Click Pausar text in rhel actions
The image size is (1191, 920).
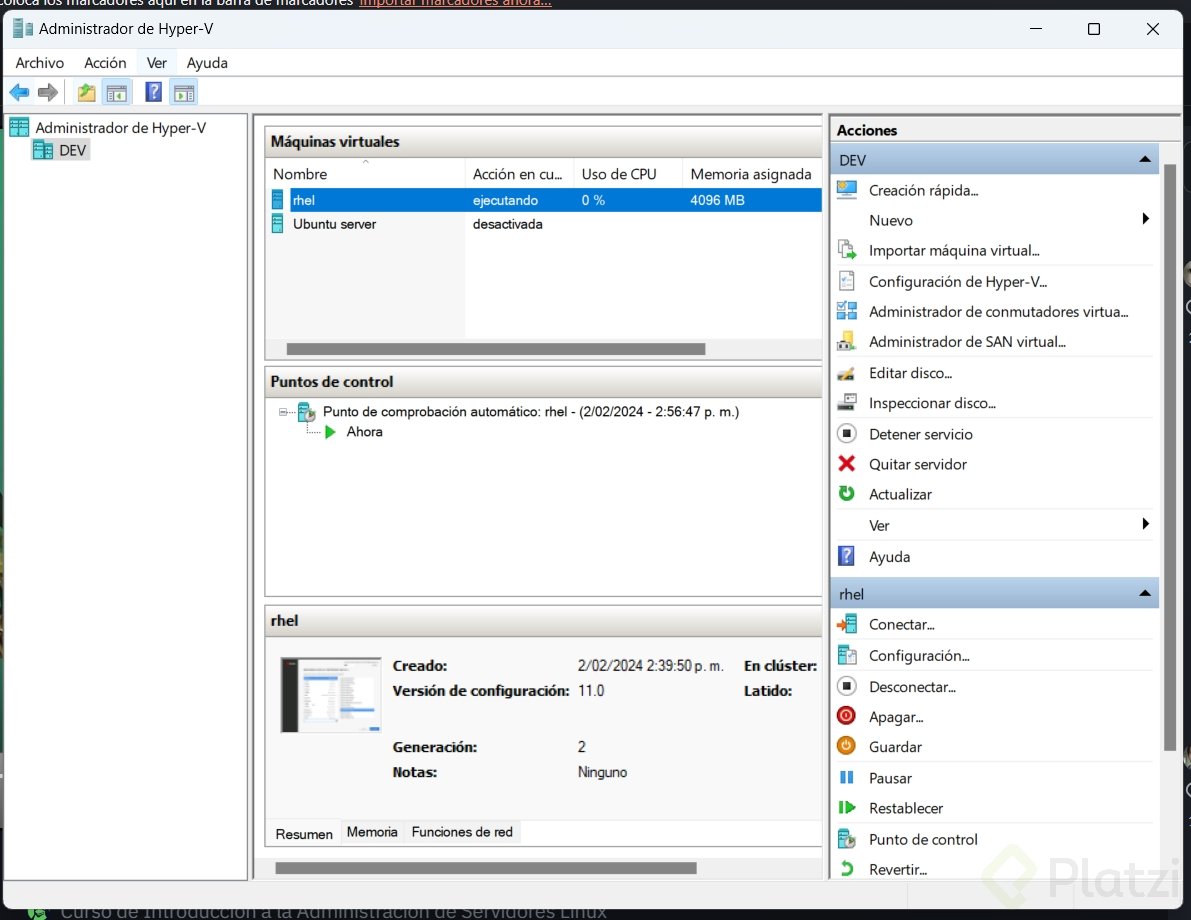890,778
